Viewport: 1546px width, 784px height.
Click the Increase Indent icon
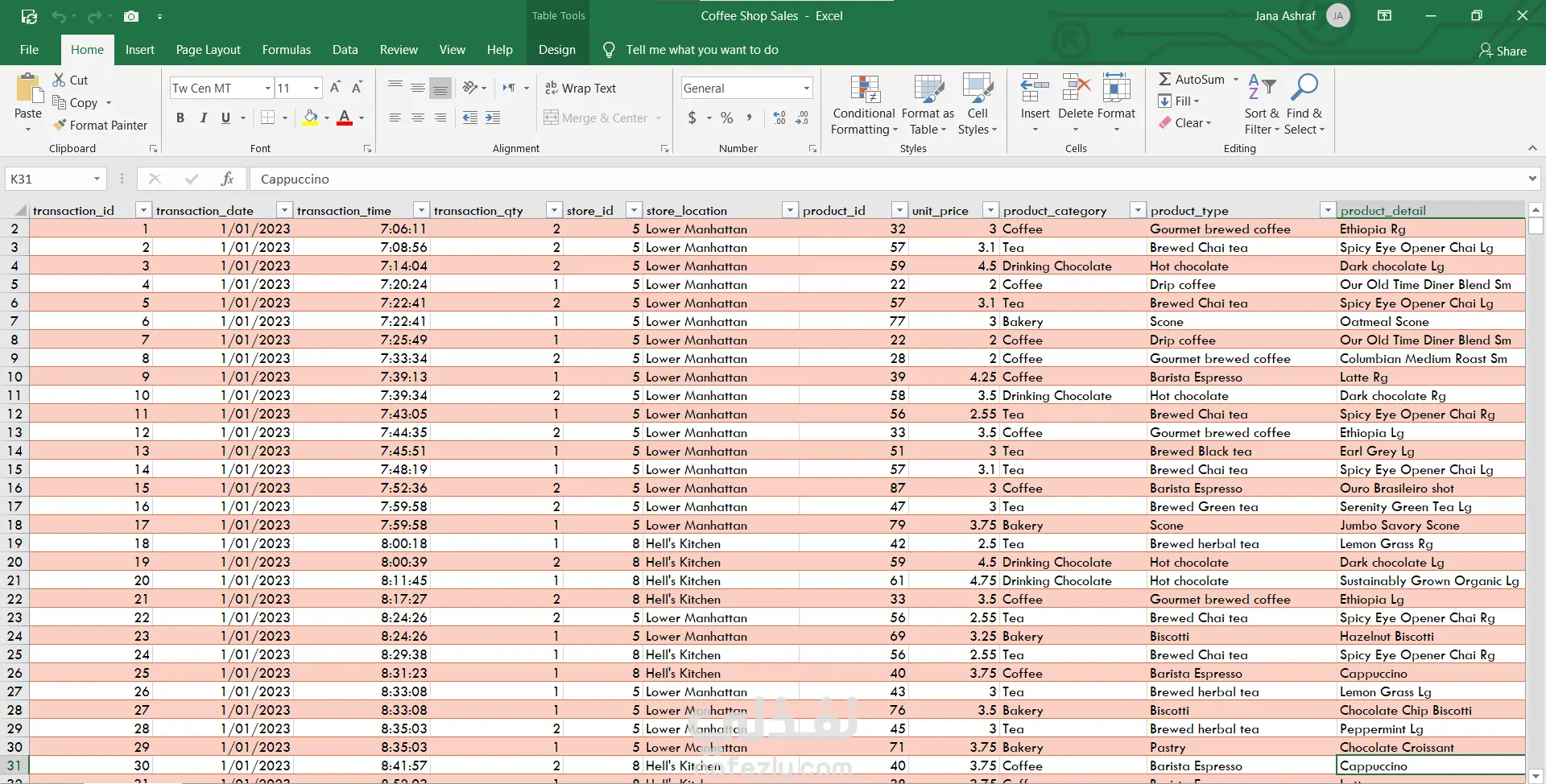(x=493, y=118)
